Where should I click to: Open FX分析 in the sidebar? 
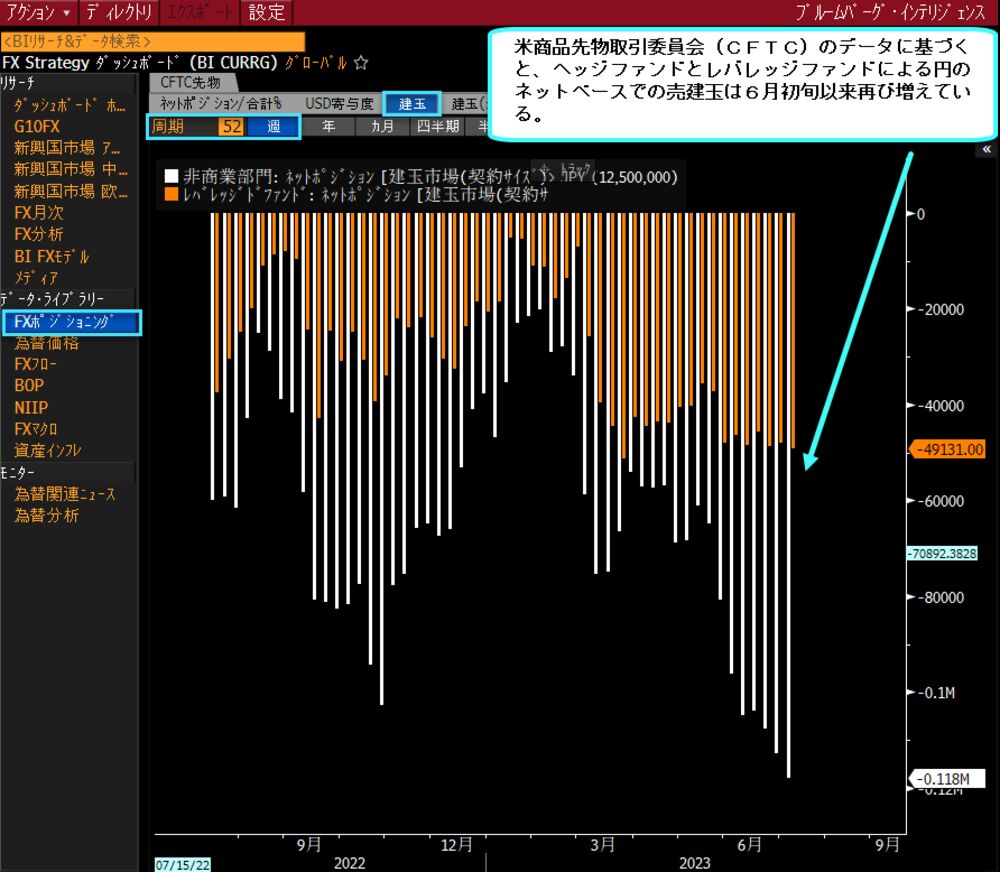pyautogui.click(x=39, y=234)
